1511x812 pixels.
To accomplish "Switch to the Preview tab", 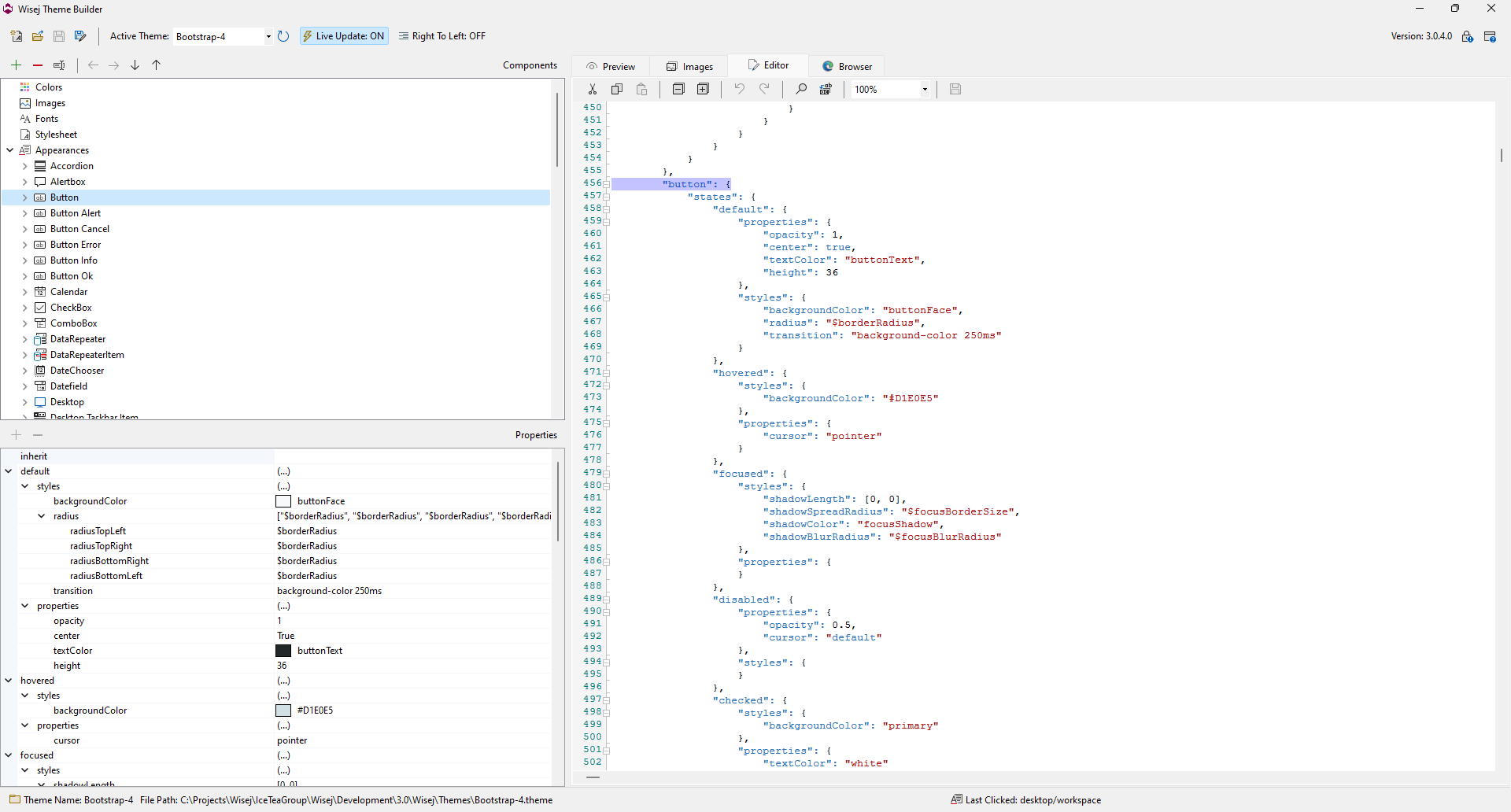I will pyautogui.click(x=611, y=66).
